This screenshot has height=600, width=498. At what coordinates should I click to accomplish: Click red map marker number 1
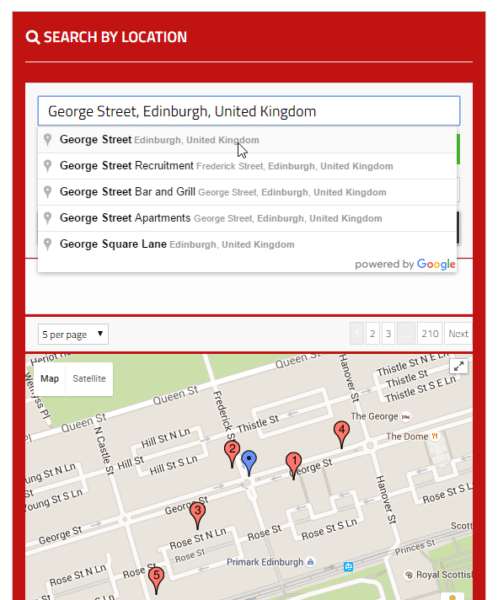(294, 465)
